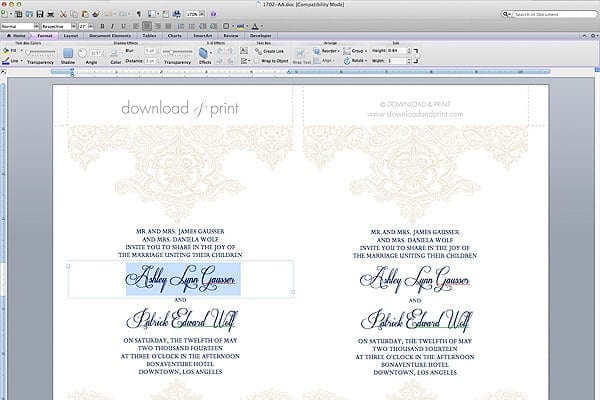
Task: Click the Height stepper arrows
Action: (x=409, y=51)
